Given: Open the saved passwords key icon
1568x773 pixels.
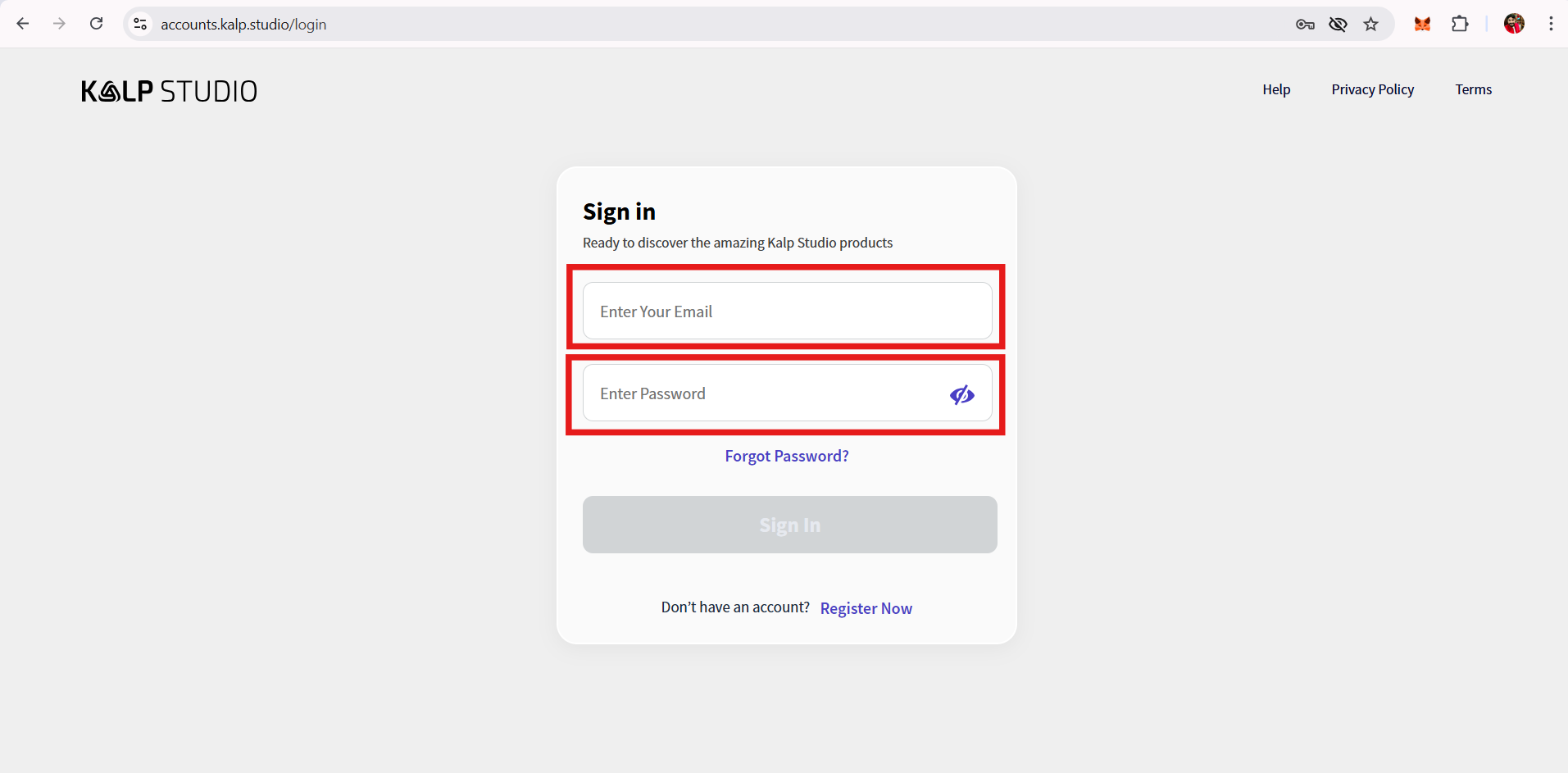Looking at the screenshot, I should click(x=1305, y=25).
